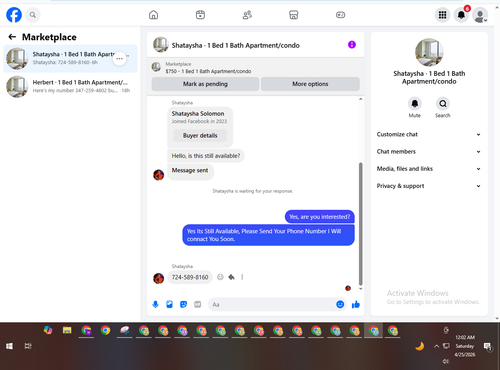The image size is (500, 370).
Task: Choose a GIF
Action: click(198, 304)
